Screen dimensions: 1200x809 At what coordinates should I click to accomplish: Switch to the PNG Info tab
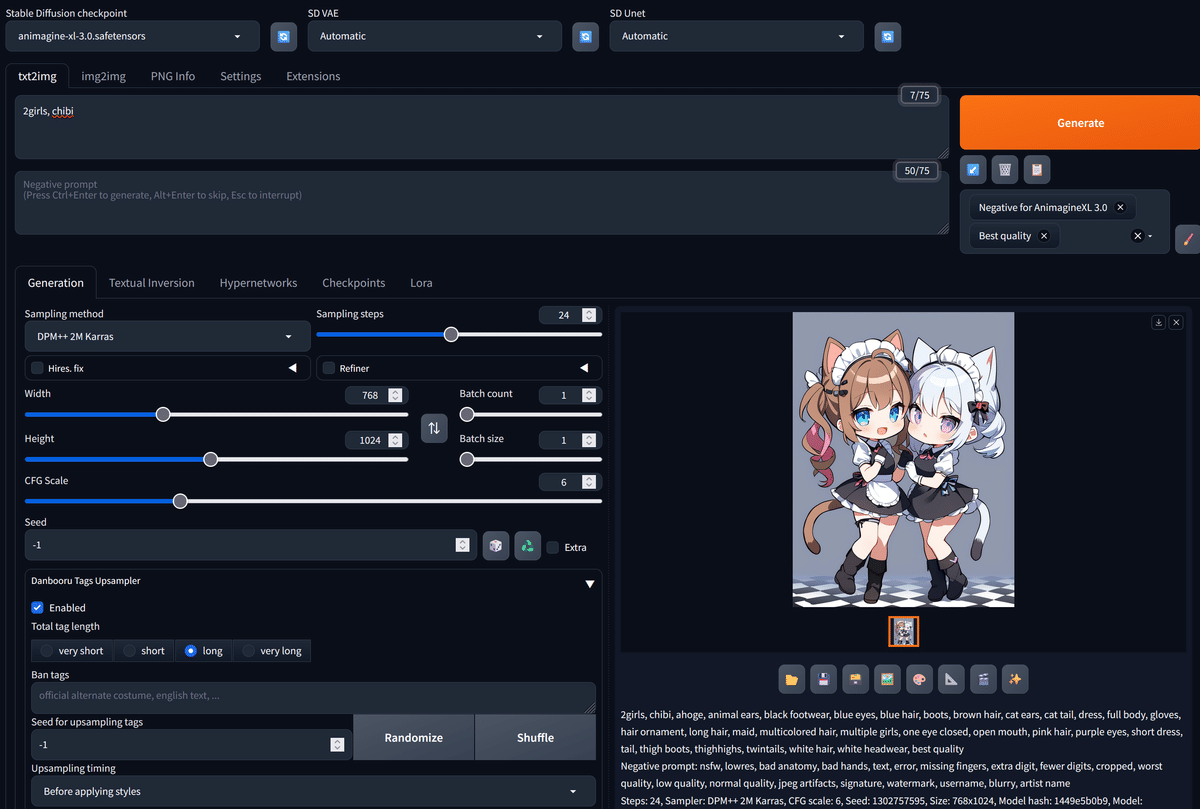click(172, 75)
